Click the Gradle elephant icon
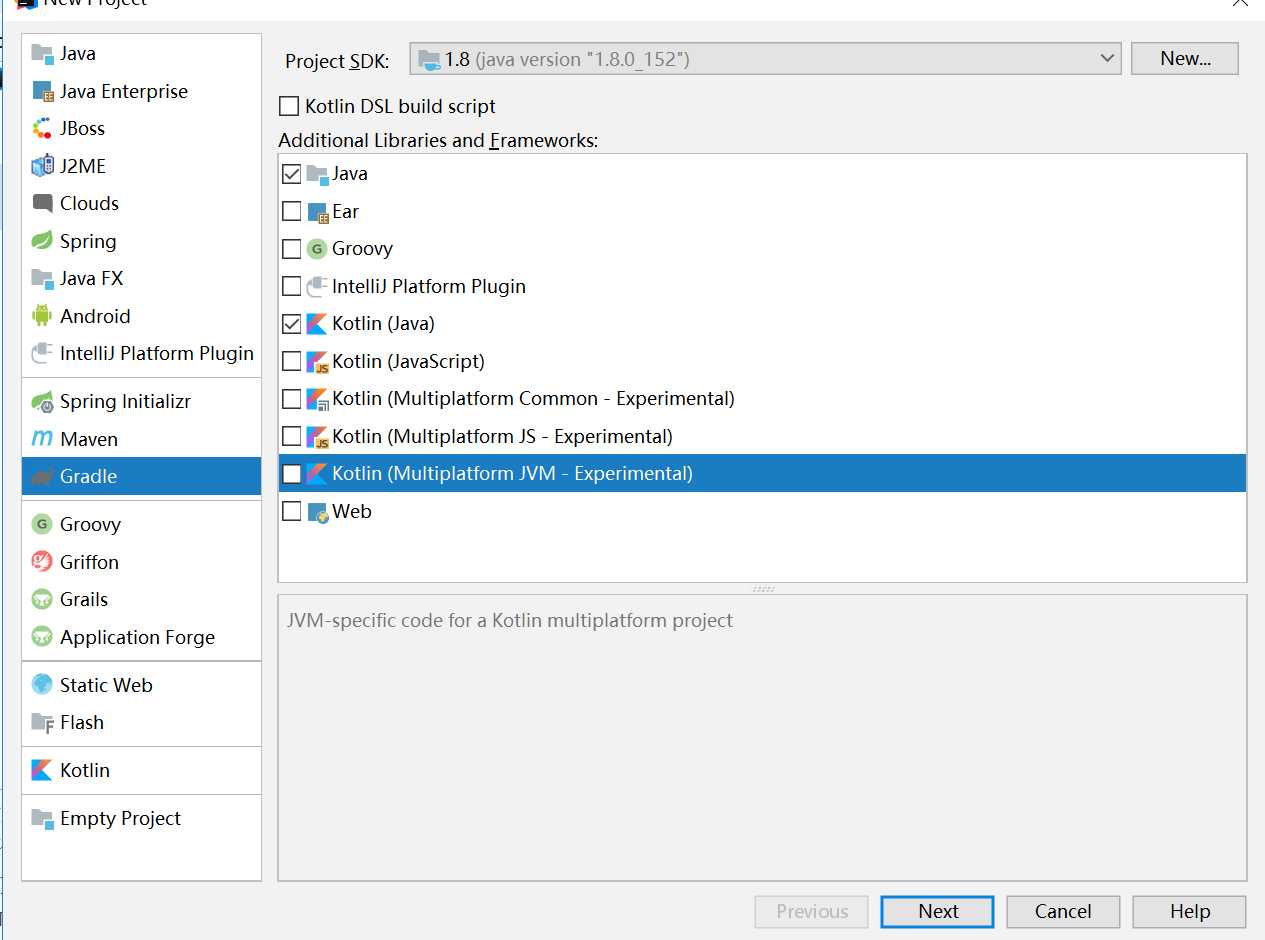The width and height of the screenshot is (1265, 940). tap(42, 476)
